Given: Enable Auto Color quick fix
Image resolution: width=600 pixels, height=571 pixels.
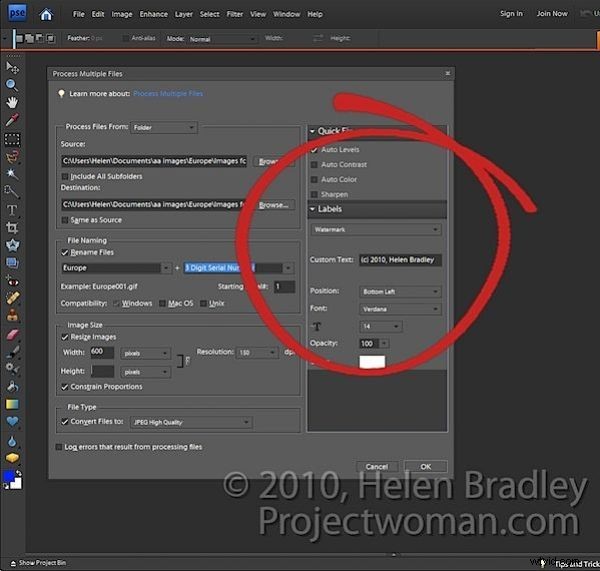Looking at the screenshot, I should tap(314, 179).
